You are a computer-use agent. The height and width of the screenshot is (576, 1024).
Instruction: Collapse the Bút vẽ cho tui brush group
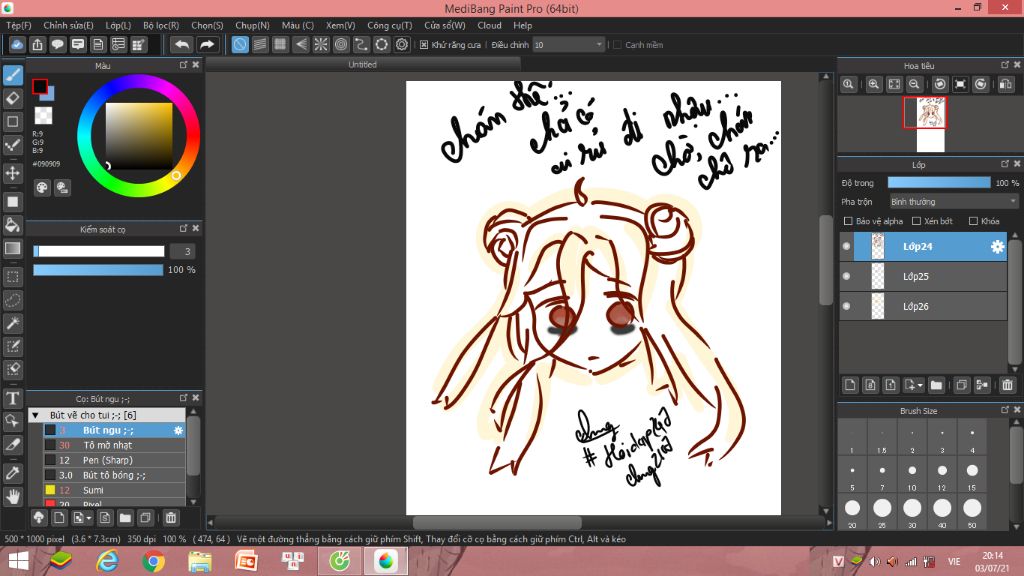point(35,415)
